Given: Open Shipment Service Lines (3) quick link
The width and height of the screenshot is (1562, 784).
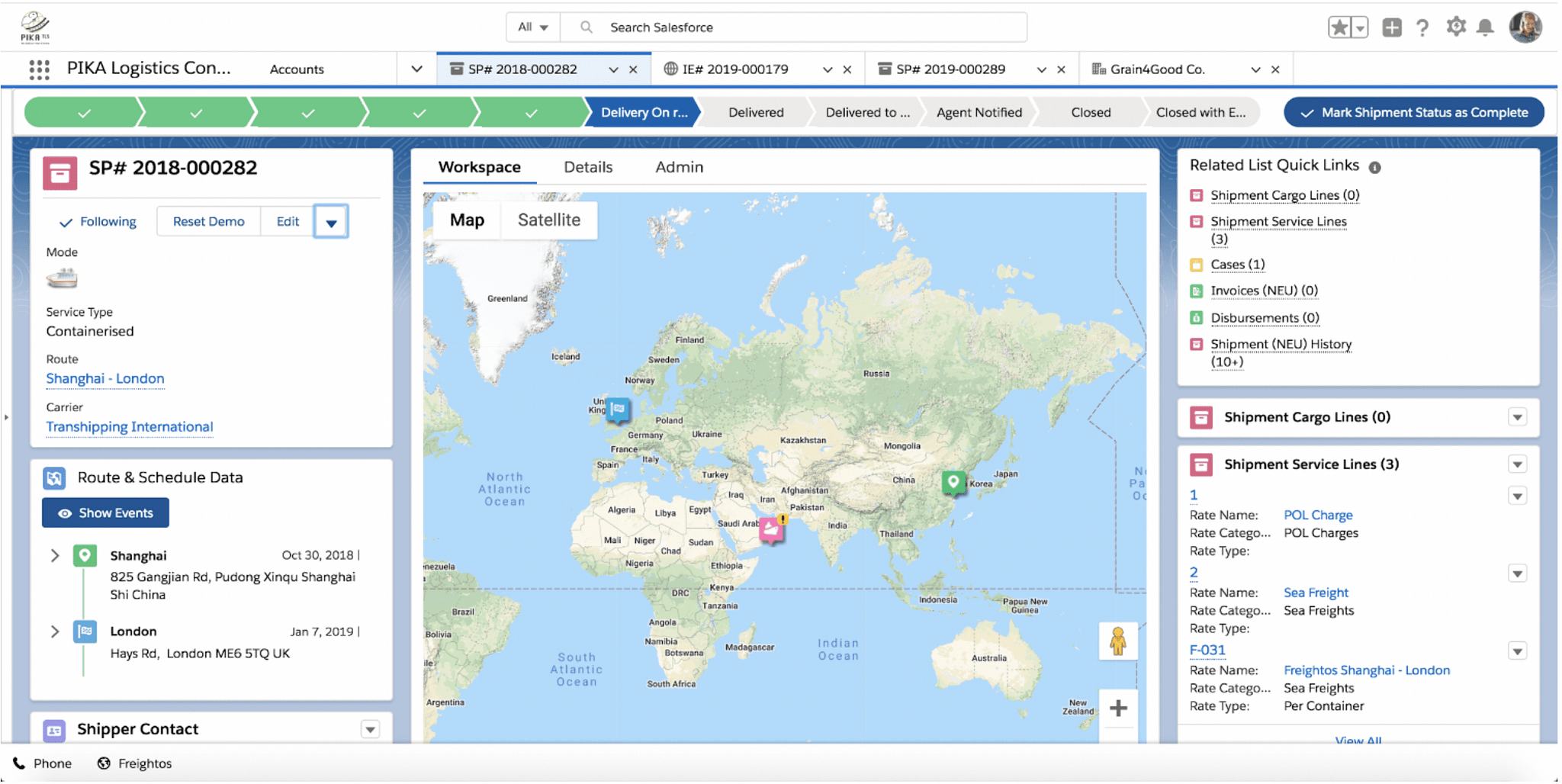Looking at the screenshot, I should coord(1278,230).
